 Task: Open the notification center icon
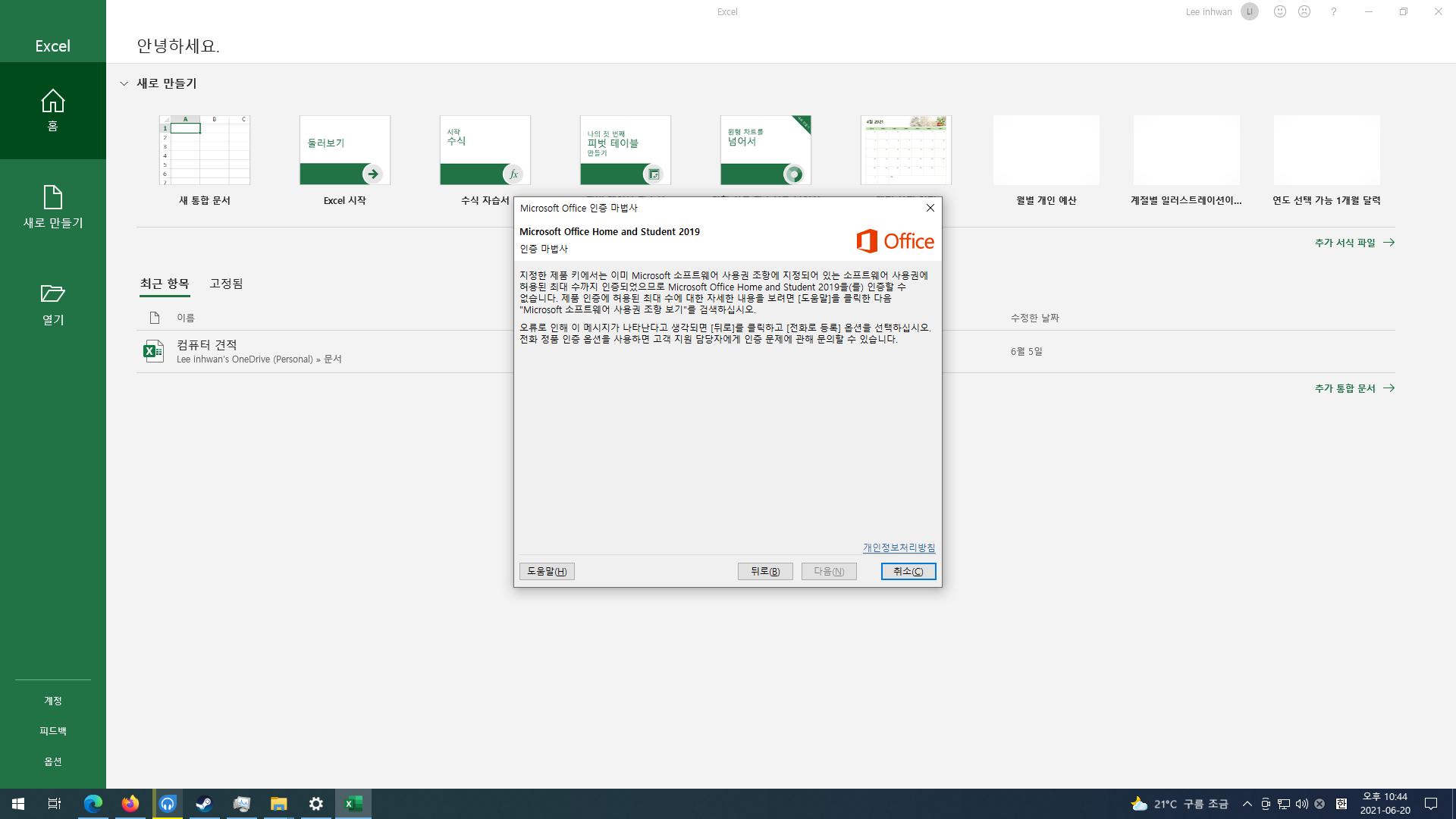[x=1431, y=804]
